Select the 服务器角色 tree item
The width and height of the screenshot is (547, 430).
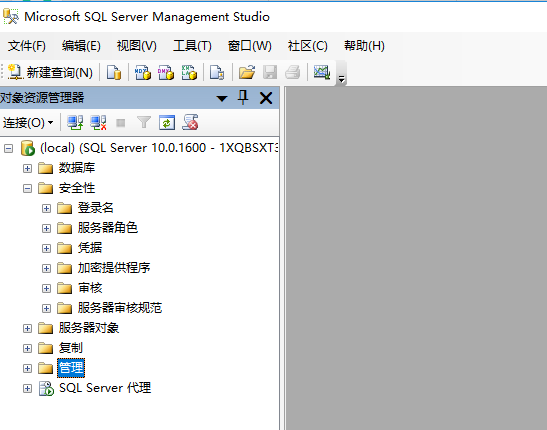coord(107,228)
